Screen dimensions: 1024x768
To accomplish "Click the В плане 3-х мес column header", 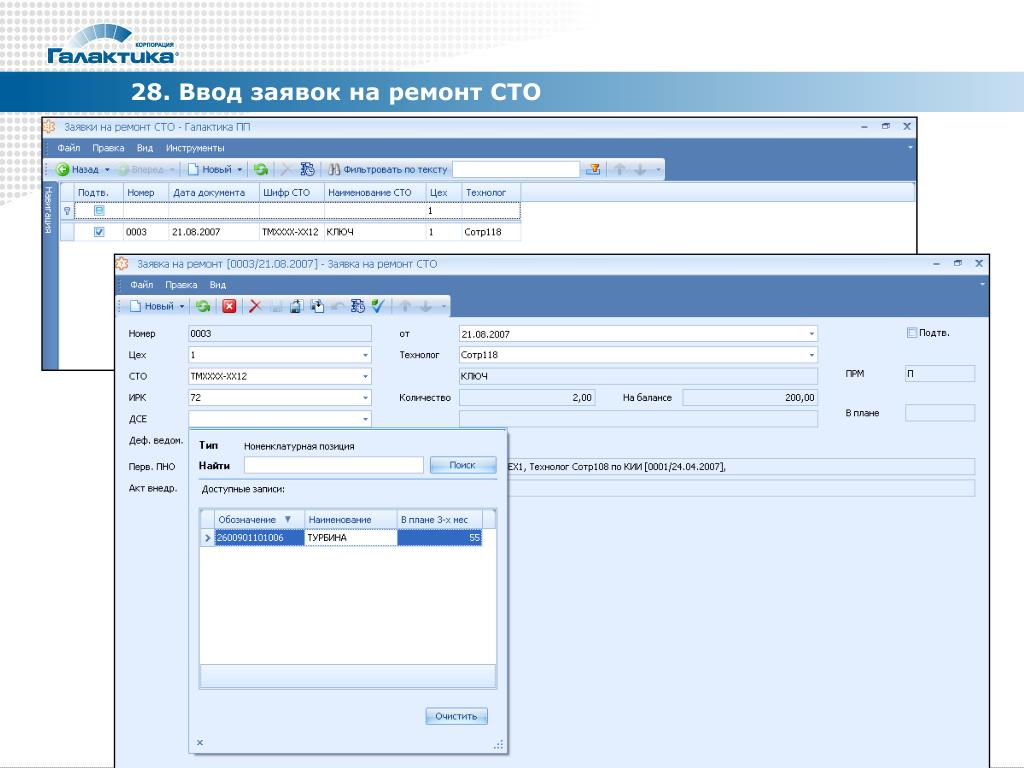I will coord(440,520).
